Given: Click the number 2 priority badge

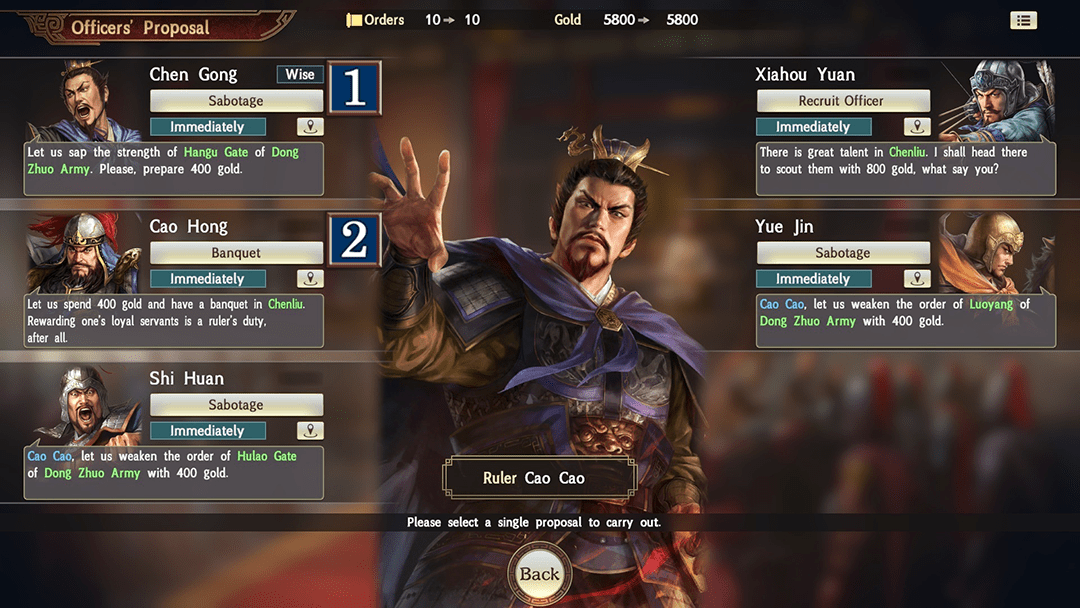Looking at the screenshot, I should 355,240.
